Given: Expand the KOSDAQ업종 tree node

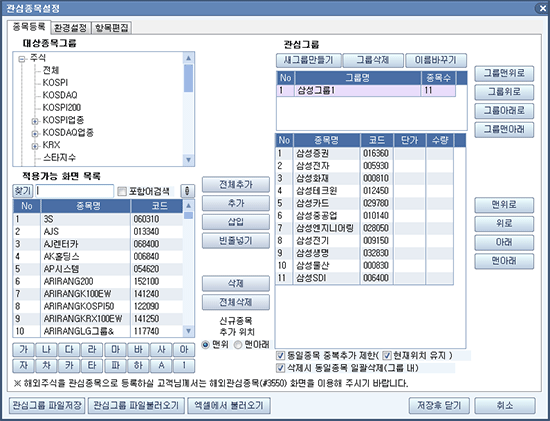Looking at the screenshot, I should (35, 134).
